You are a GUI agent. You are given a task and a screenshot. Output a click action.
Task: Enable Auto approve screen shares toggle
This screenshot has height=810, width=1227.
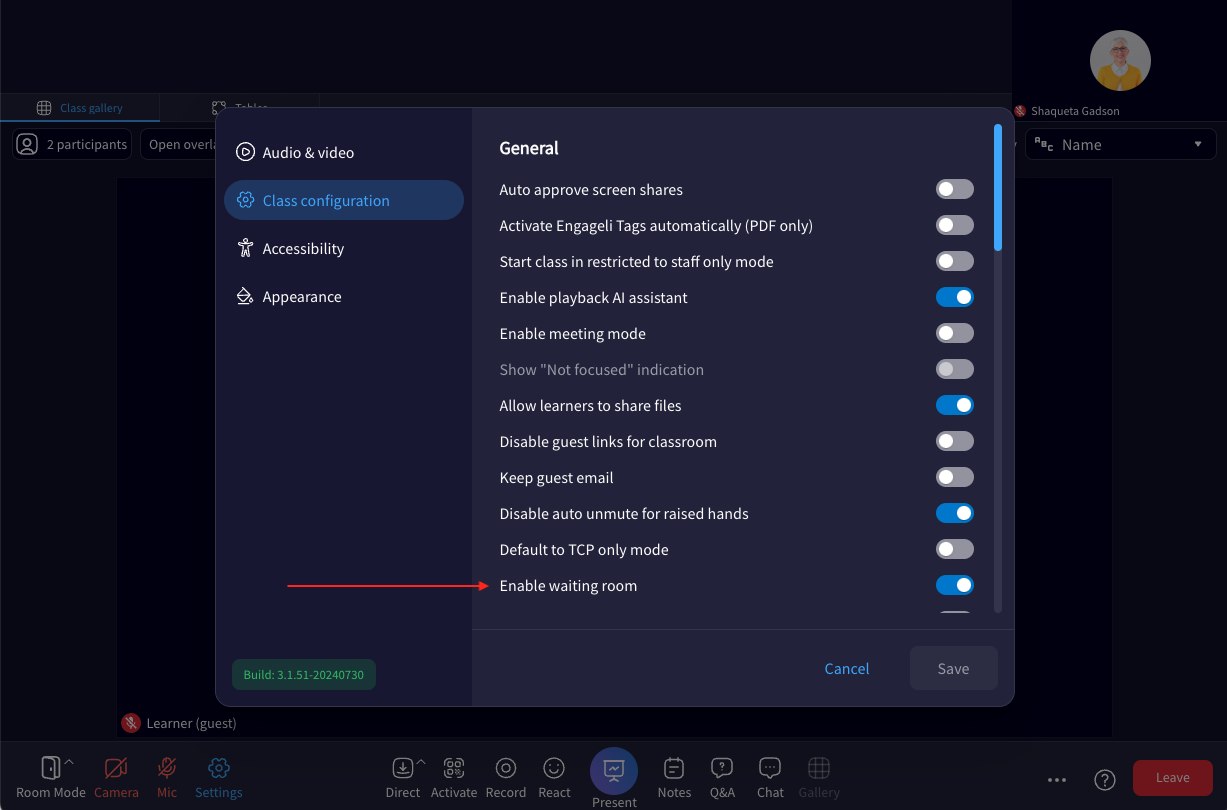955,189
